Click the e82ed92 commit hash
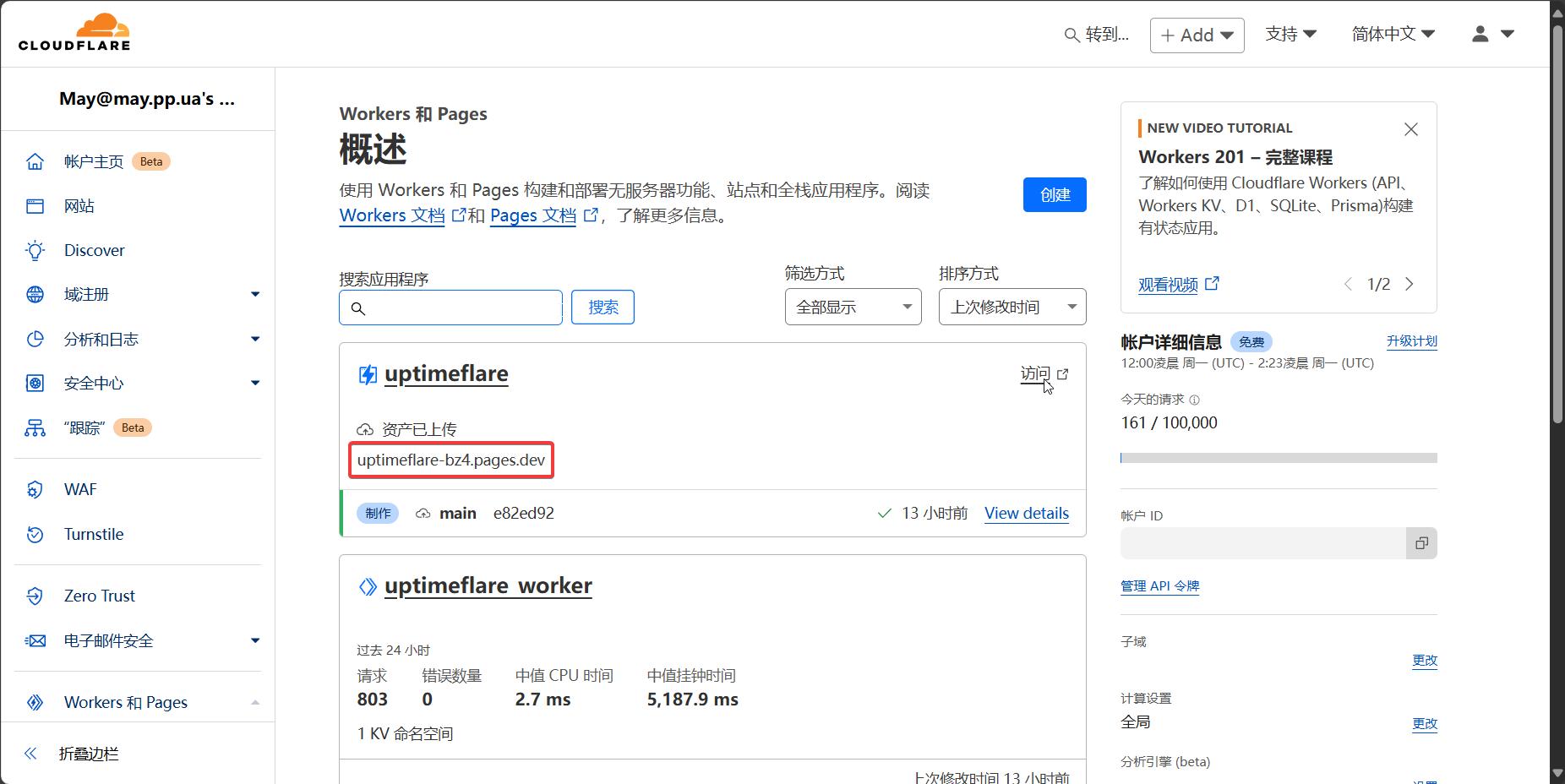The height and width of the screenshot is (784, 1565). pos(524,513)
